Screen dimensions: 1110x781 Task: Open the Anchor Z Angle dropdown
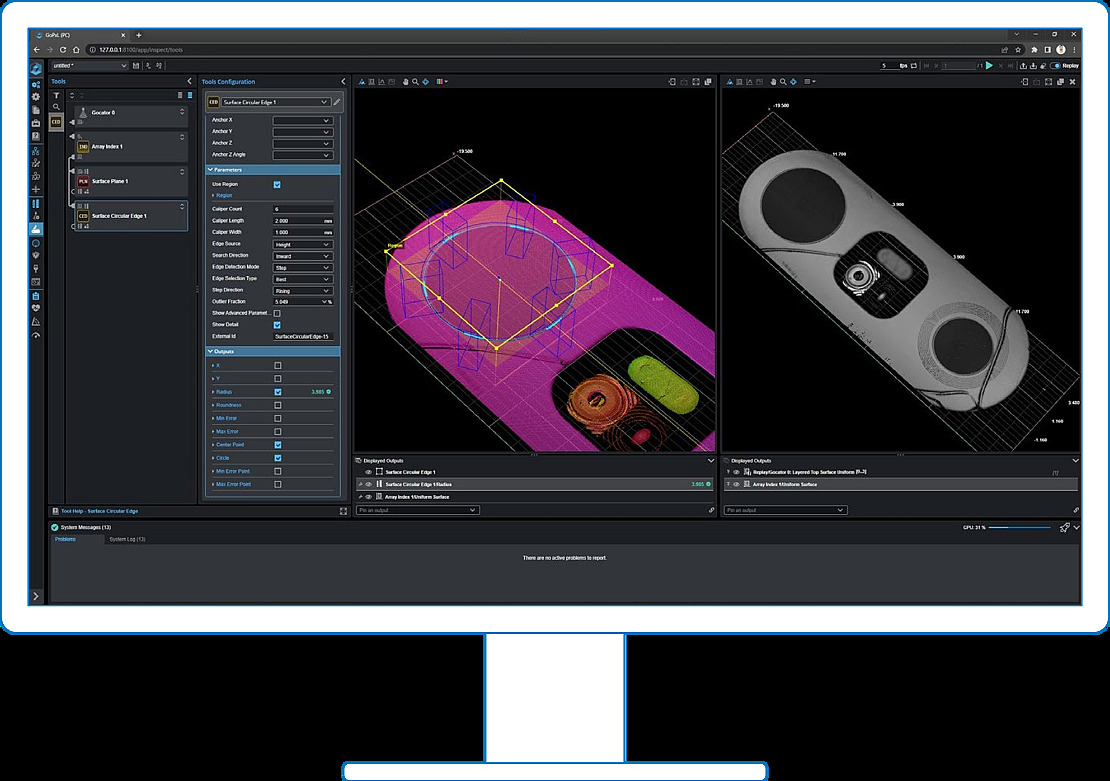pos(302,155)
